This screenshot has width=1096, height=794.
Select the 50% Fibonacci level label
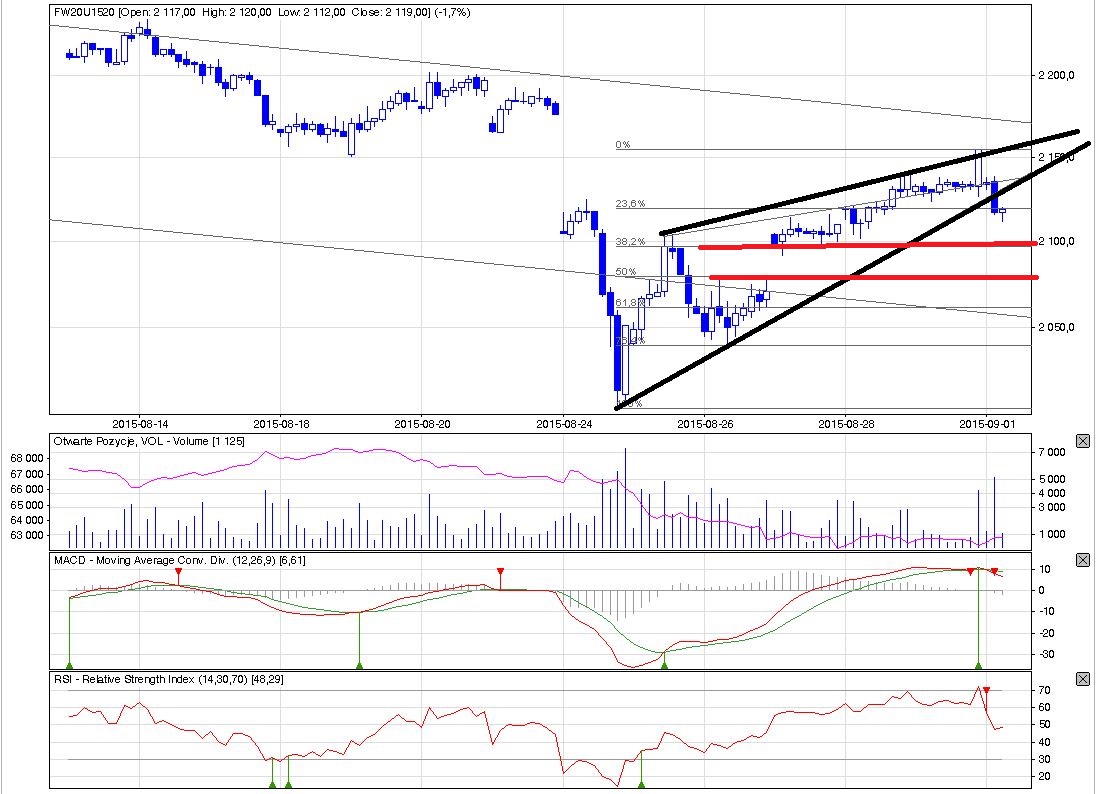point(626,271)
